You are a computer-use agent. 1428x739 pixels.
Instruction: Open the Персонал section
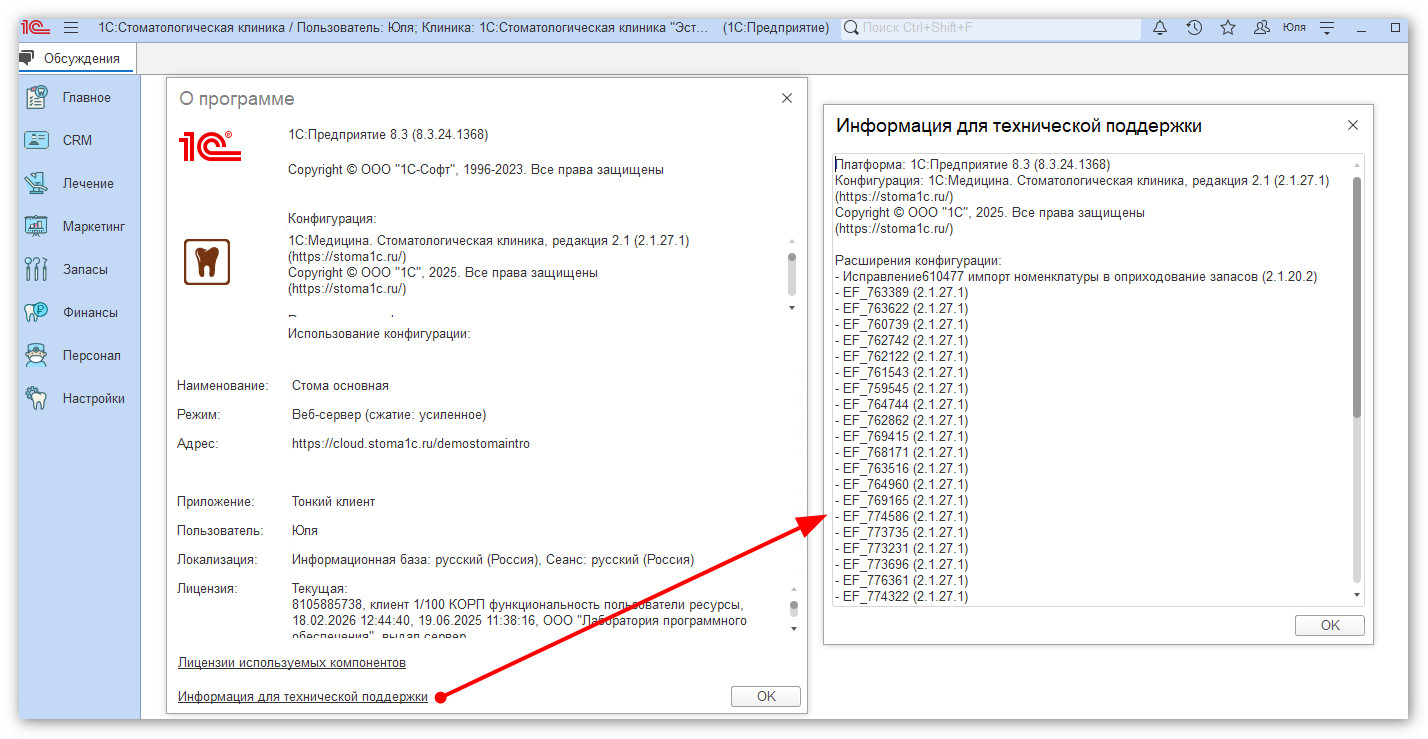pyautogui.click(x=37, y=355)
